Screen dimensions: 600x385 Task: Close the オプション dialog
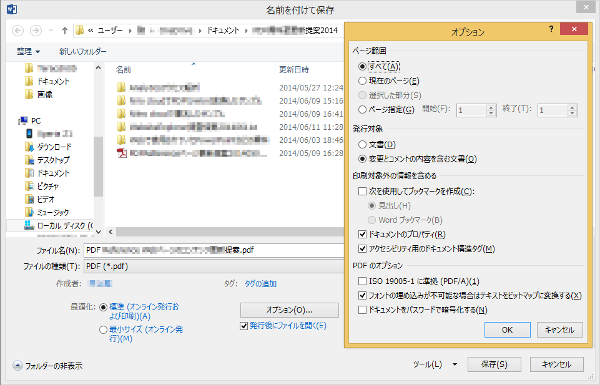574,29
